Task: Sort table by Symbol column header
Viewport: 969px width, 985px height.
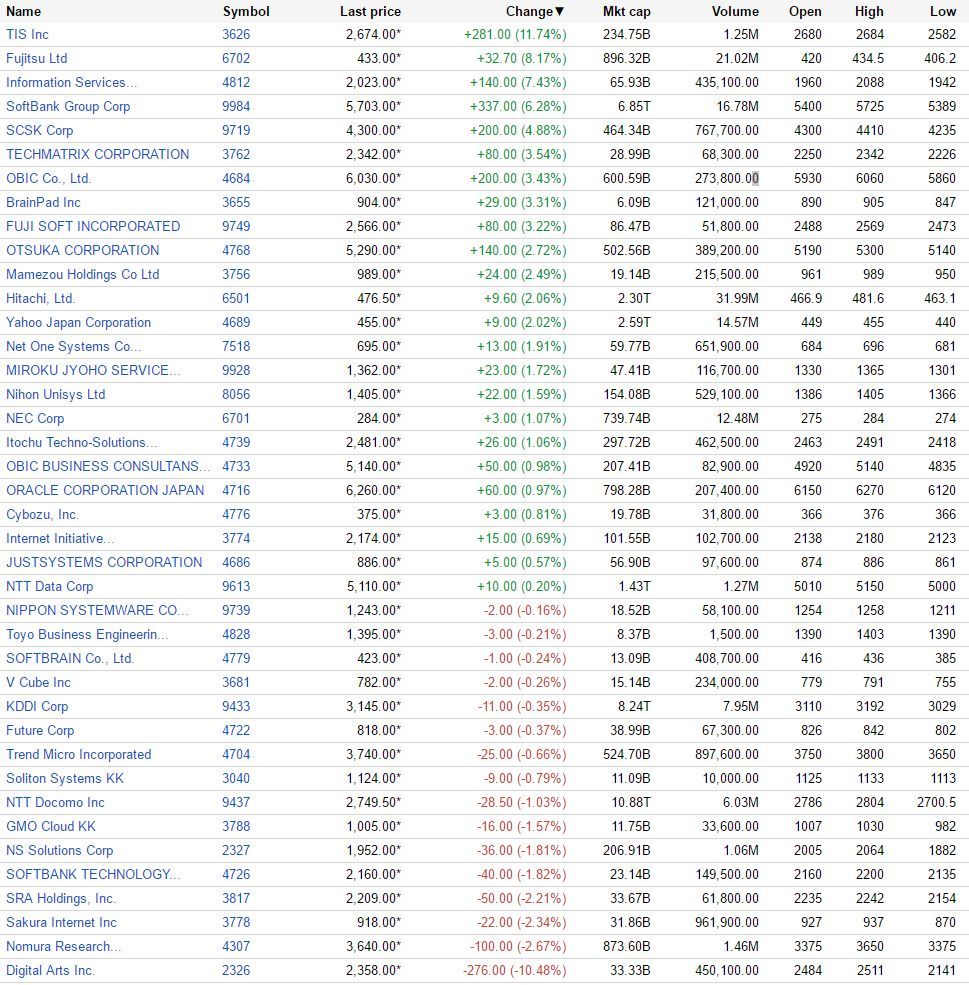Action: click(246, 11)
